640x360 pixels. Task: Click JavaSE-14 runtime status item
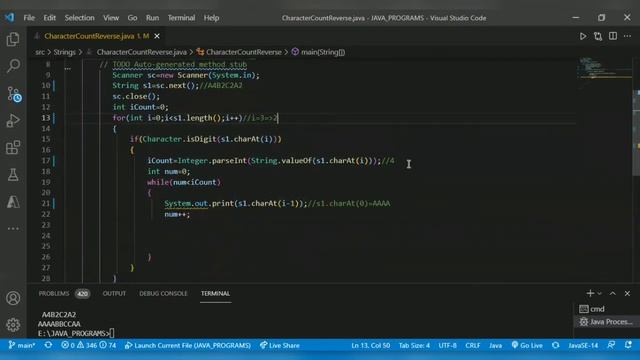pyautogui.click(x=583, y=345)
